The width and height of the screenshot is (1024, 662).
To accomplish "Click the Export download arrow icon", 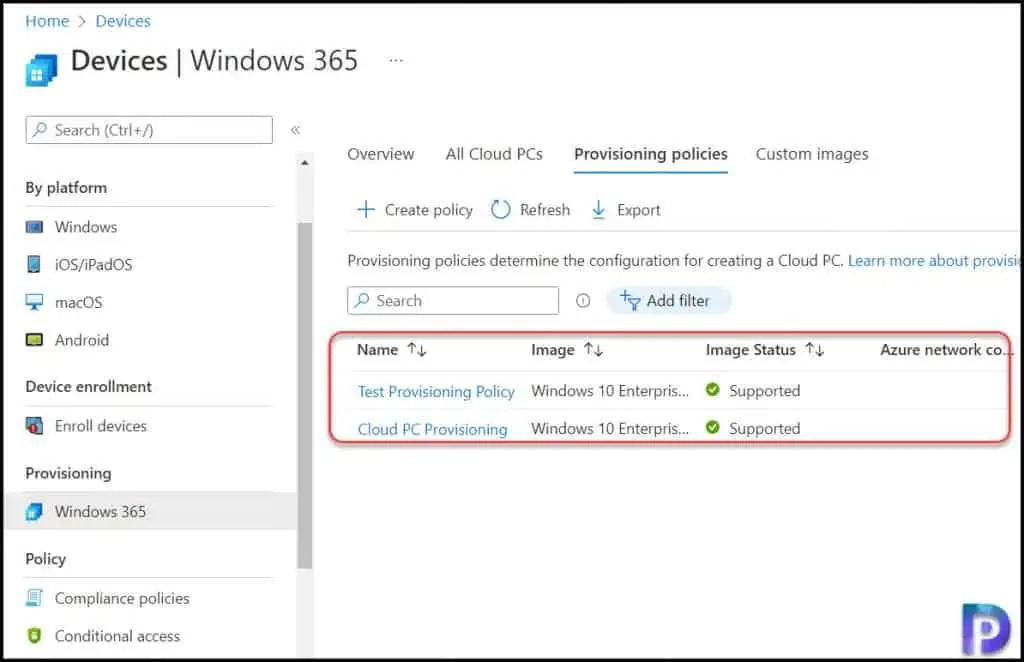I will click(598, 210).
